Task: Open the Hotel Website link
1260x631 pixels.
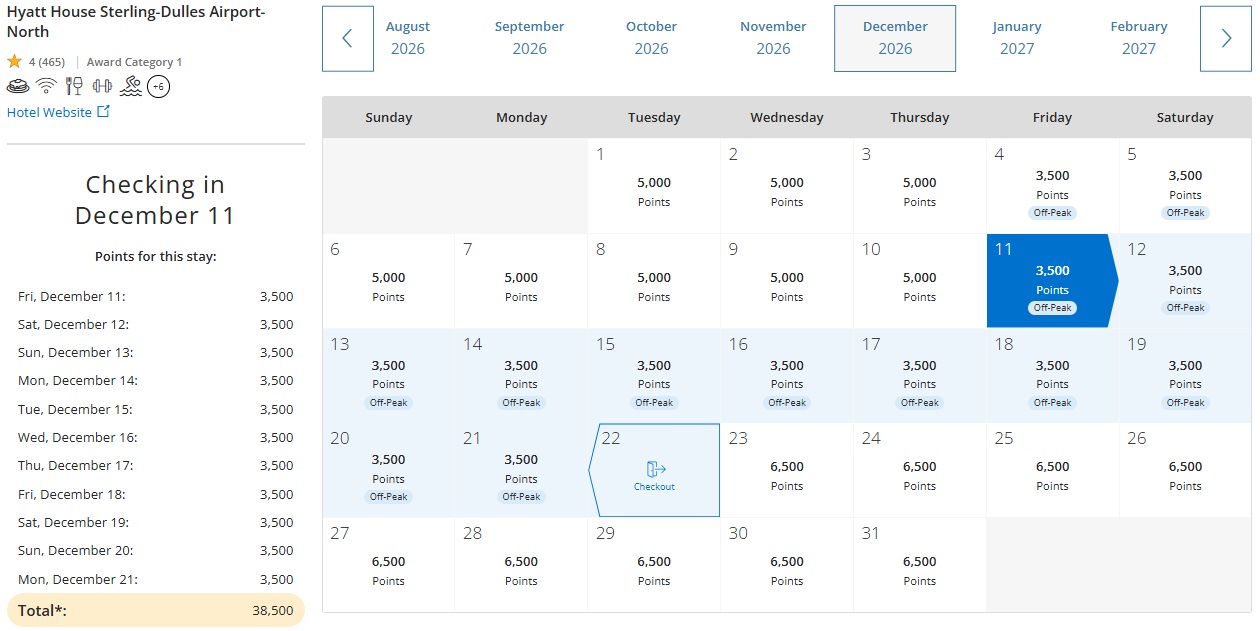Action: (51, 112)
